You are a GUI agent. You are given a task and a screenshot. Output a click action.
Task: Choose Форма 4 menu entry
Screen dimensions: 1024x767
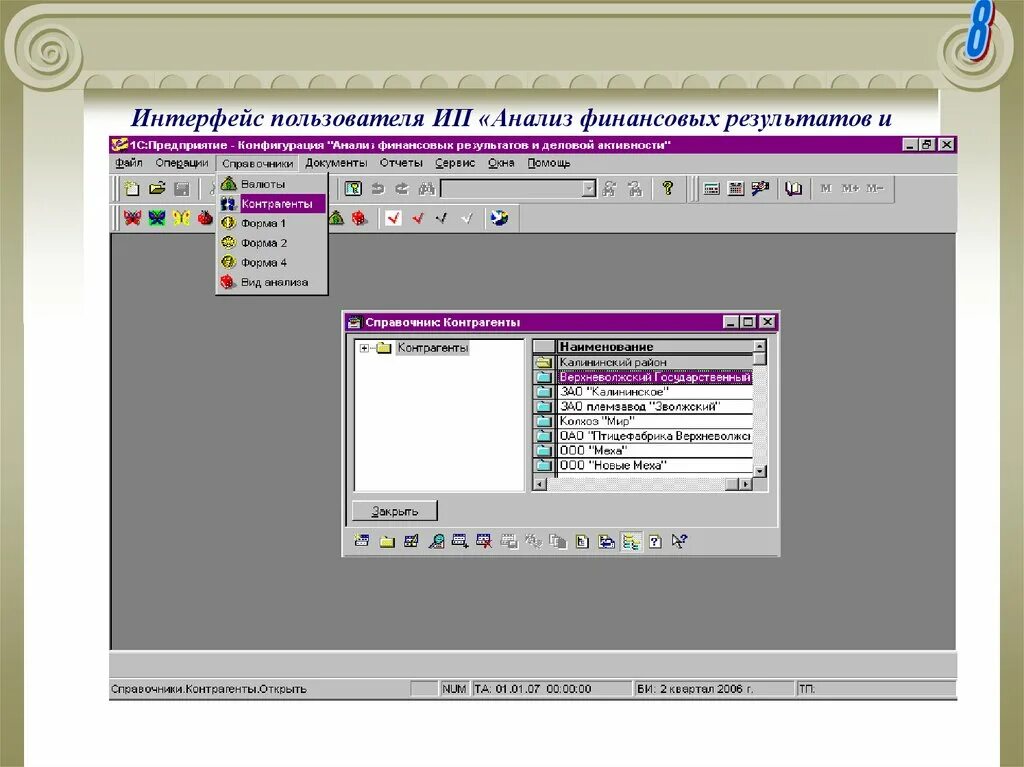(272, 263)
